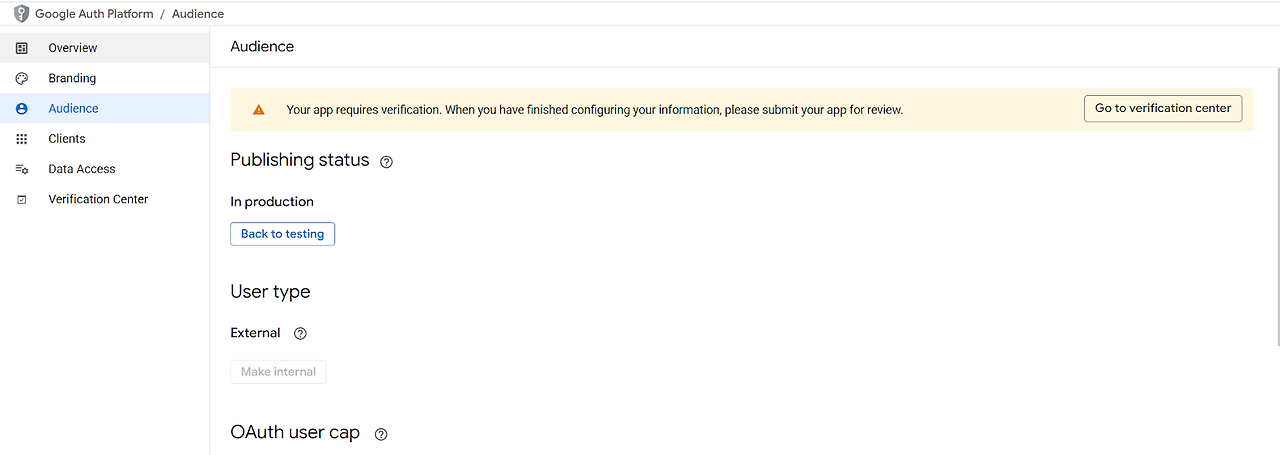Click the User type heading
The width and height of the screenshot is (1280, 455).
[x=270, y=292]
